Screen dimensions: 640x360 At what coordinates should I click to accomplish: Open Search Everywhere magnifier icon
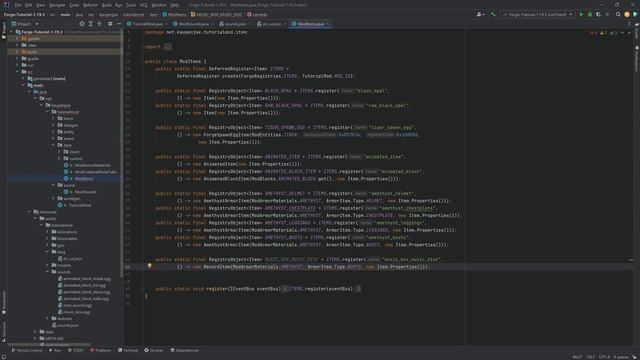pyautogui.click(x=618, y=14)
